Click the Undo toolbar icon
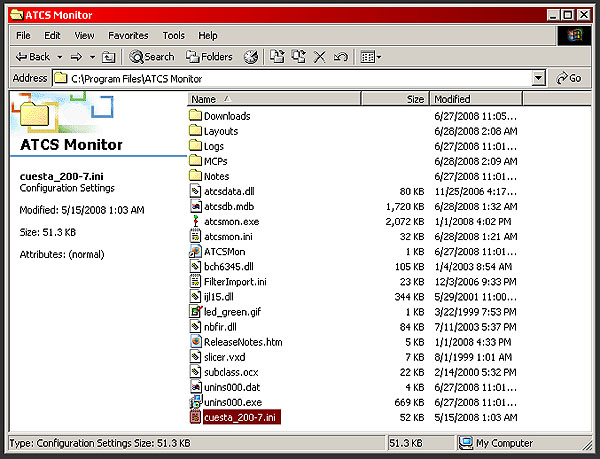 tap(341, 57)
